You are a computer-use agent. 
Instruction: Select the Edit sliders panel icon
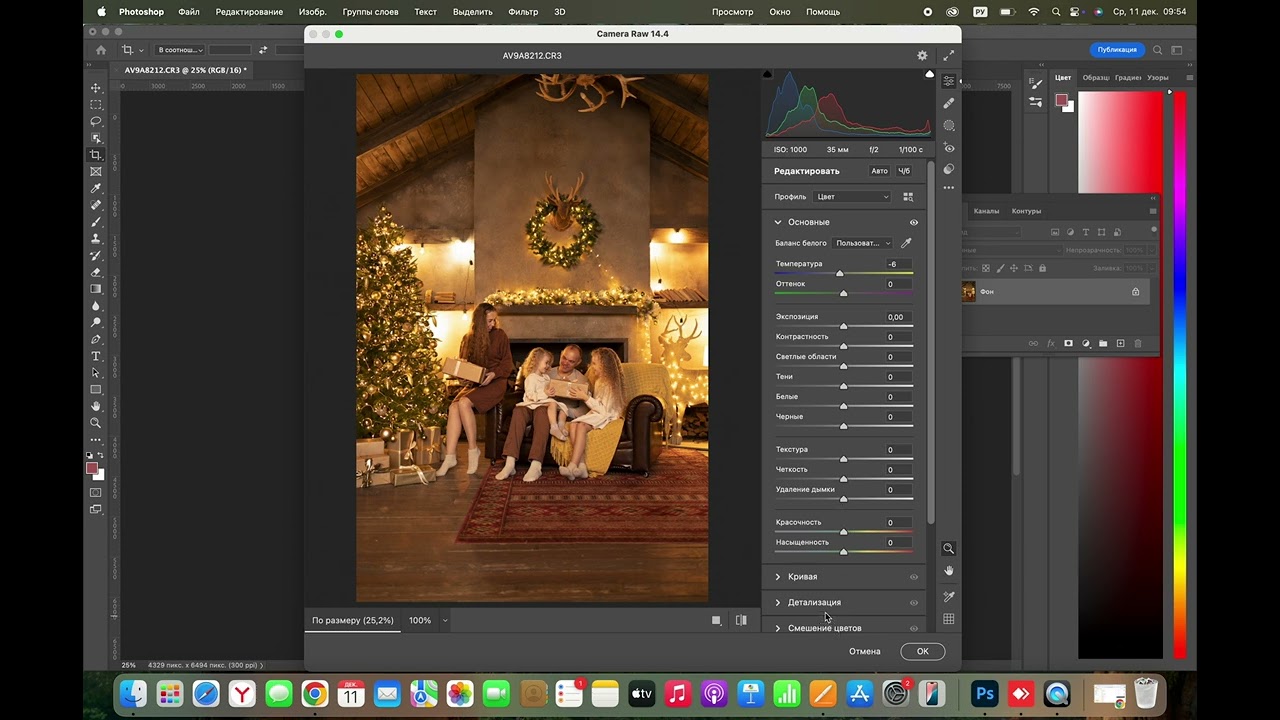[949, 81]
